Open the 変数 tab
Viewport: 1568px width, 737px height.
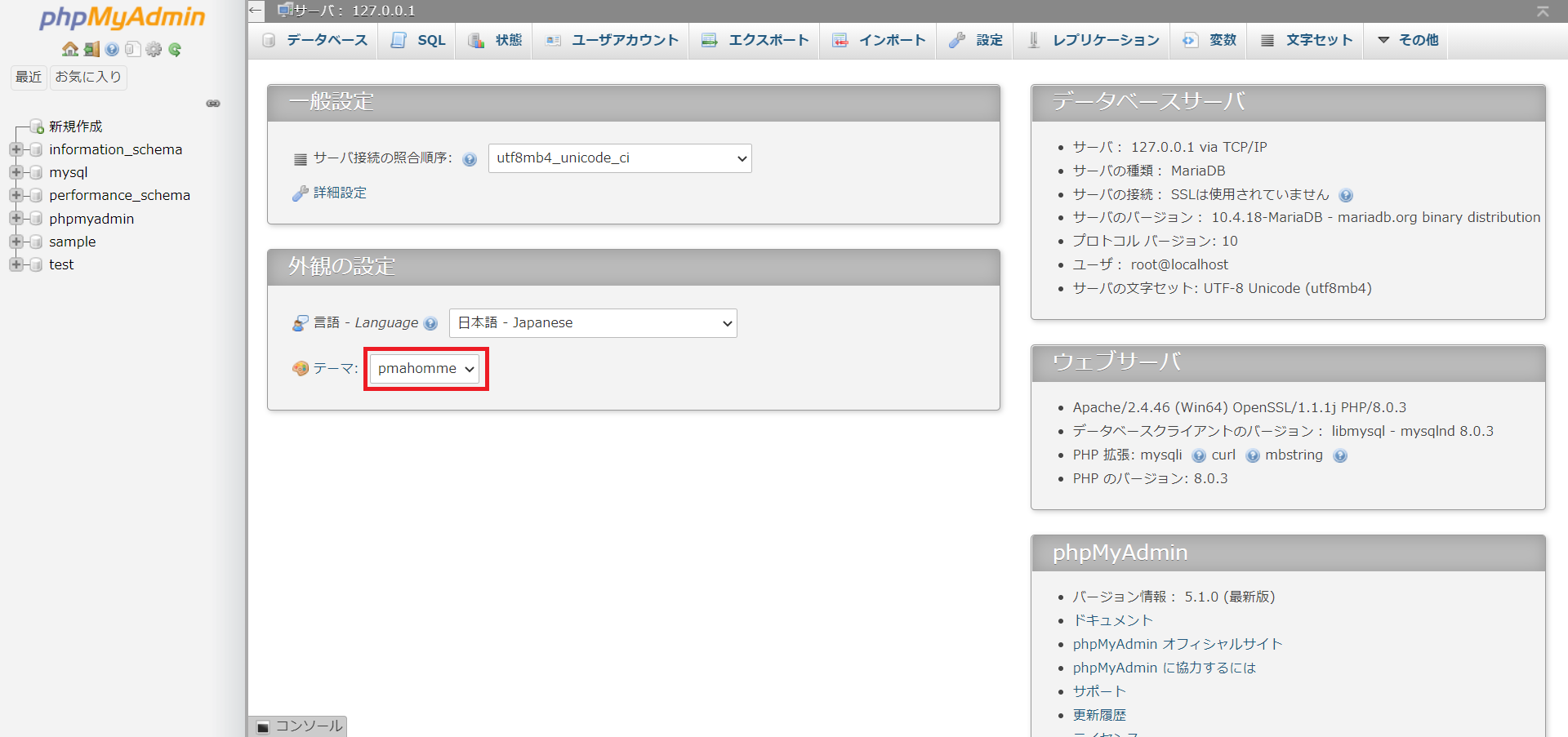1209,40
